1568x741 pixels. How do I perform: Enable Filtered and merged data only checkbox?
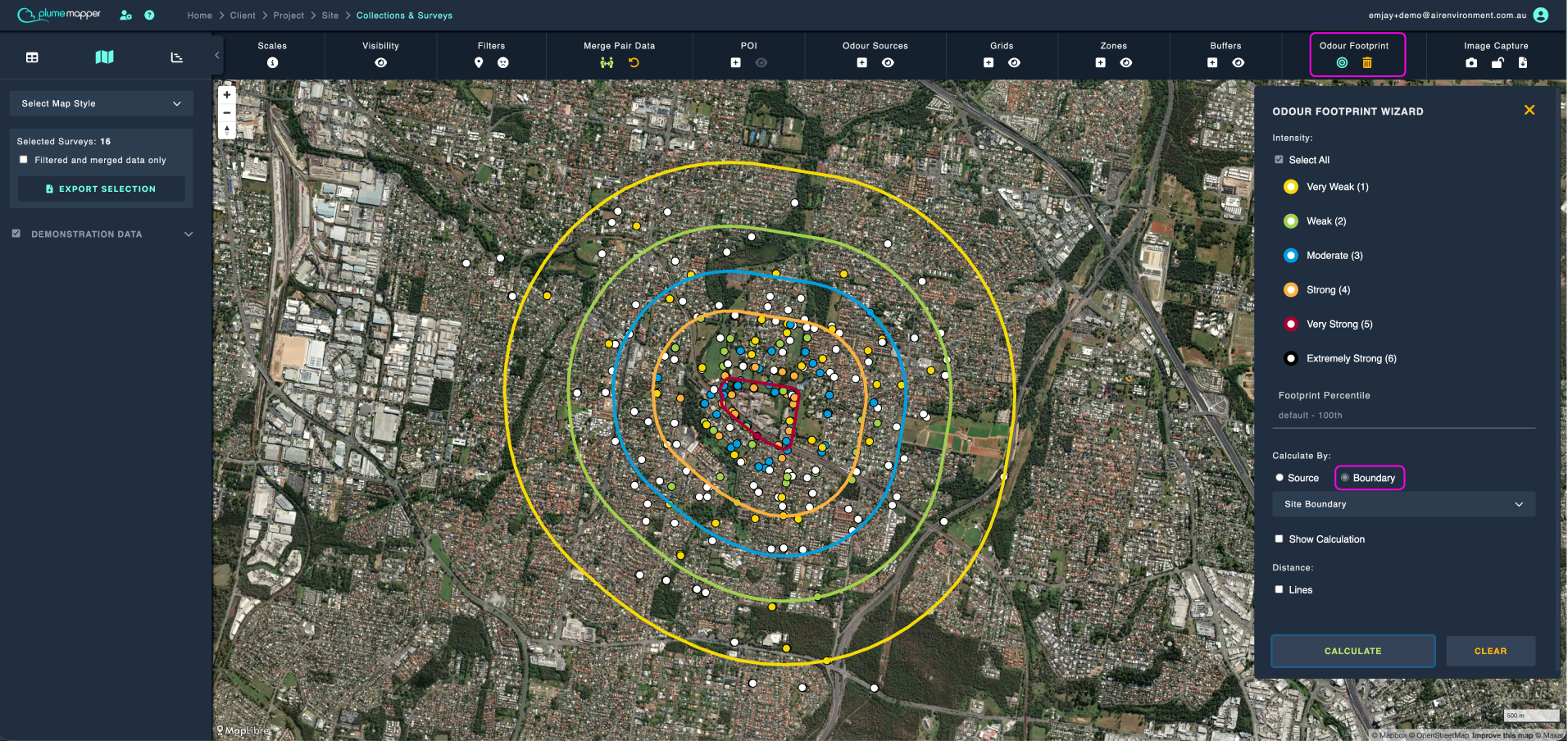24,160
